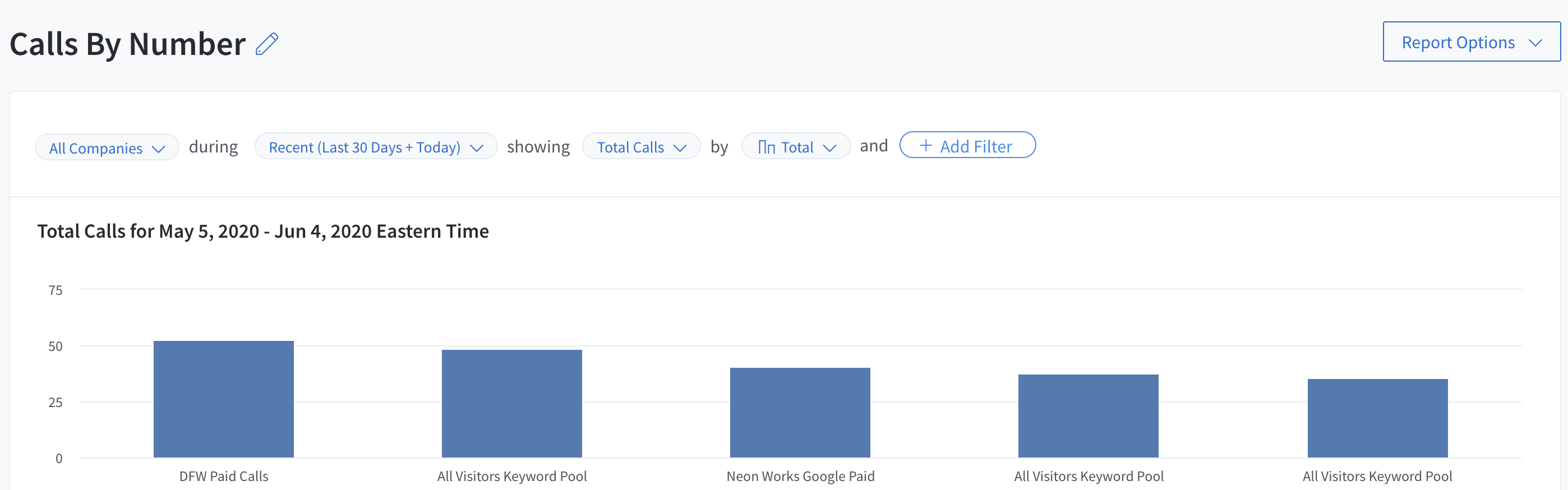1568x490 pixels.
Task: Click the Neon Works Google Paid bar
Action: coord(800,412)
